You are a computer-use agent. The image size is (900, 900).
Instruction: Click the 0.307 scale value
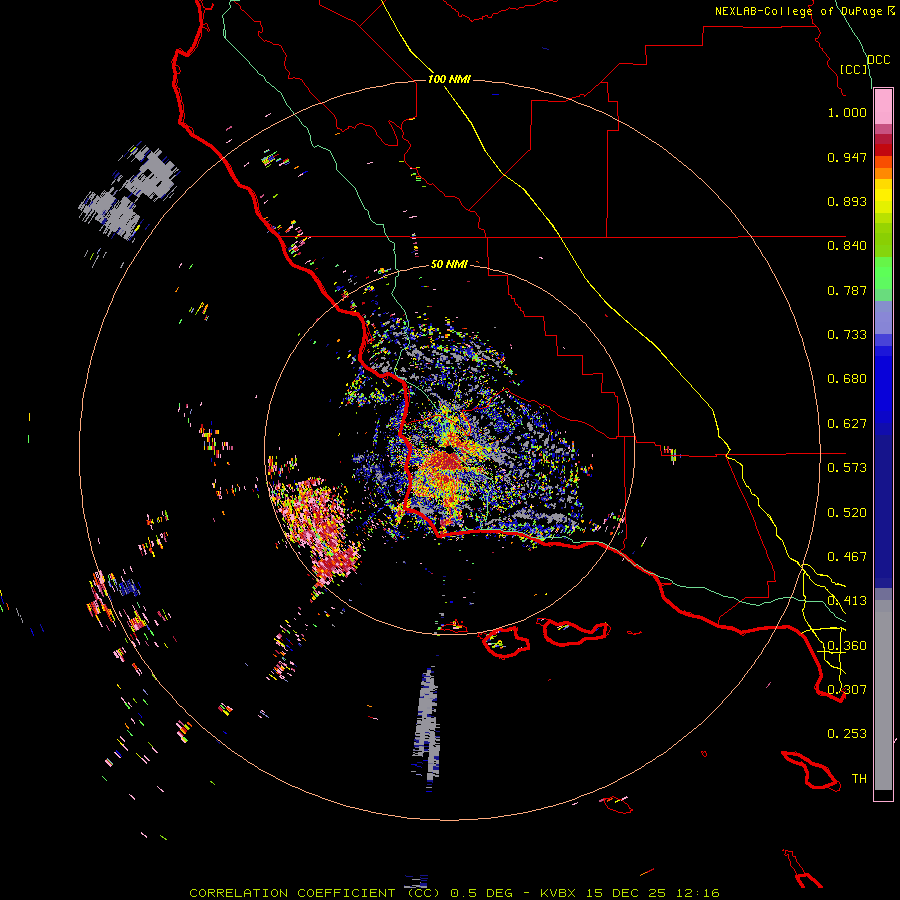tap(847, 690)
